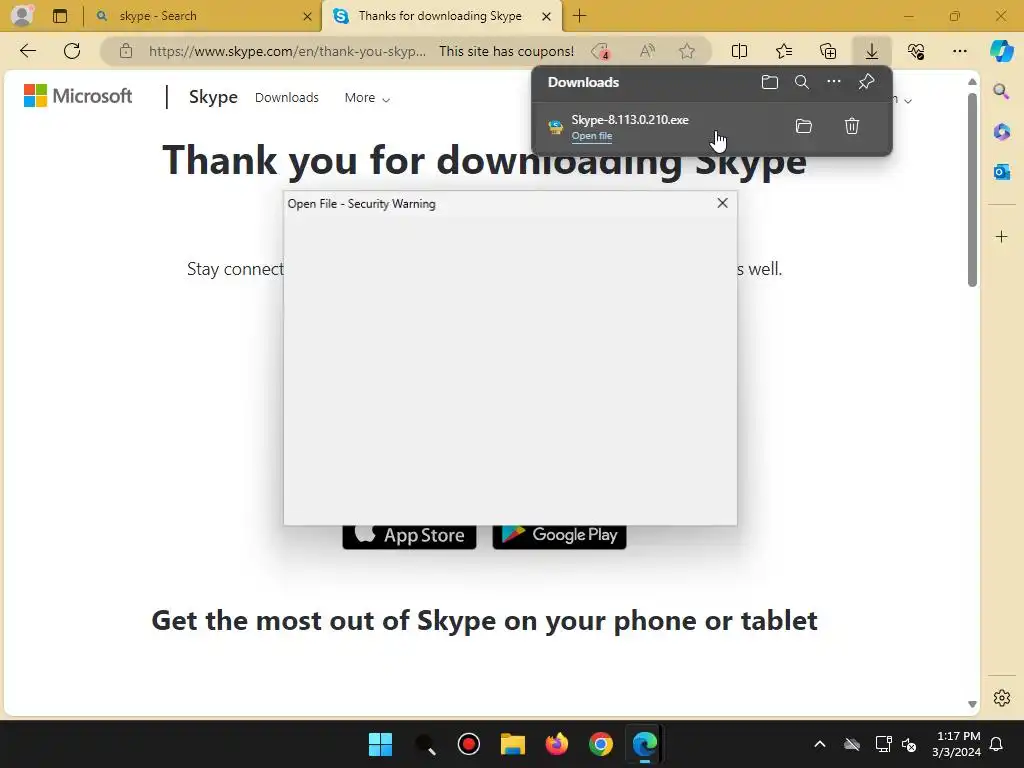Open File Explorer from taskbar

click(513, 744)
